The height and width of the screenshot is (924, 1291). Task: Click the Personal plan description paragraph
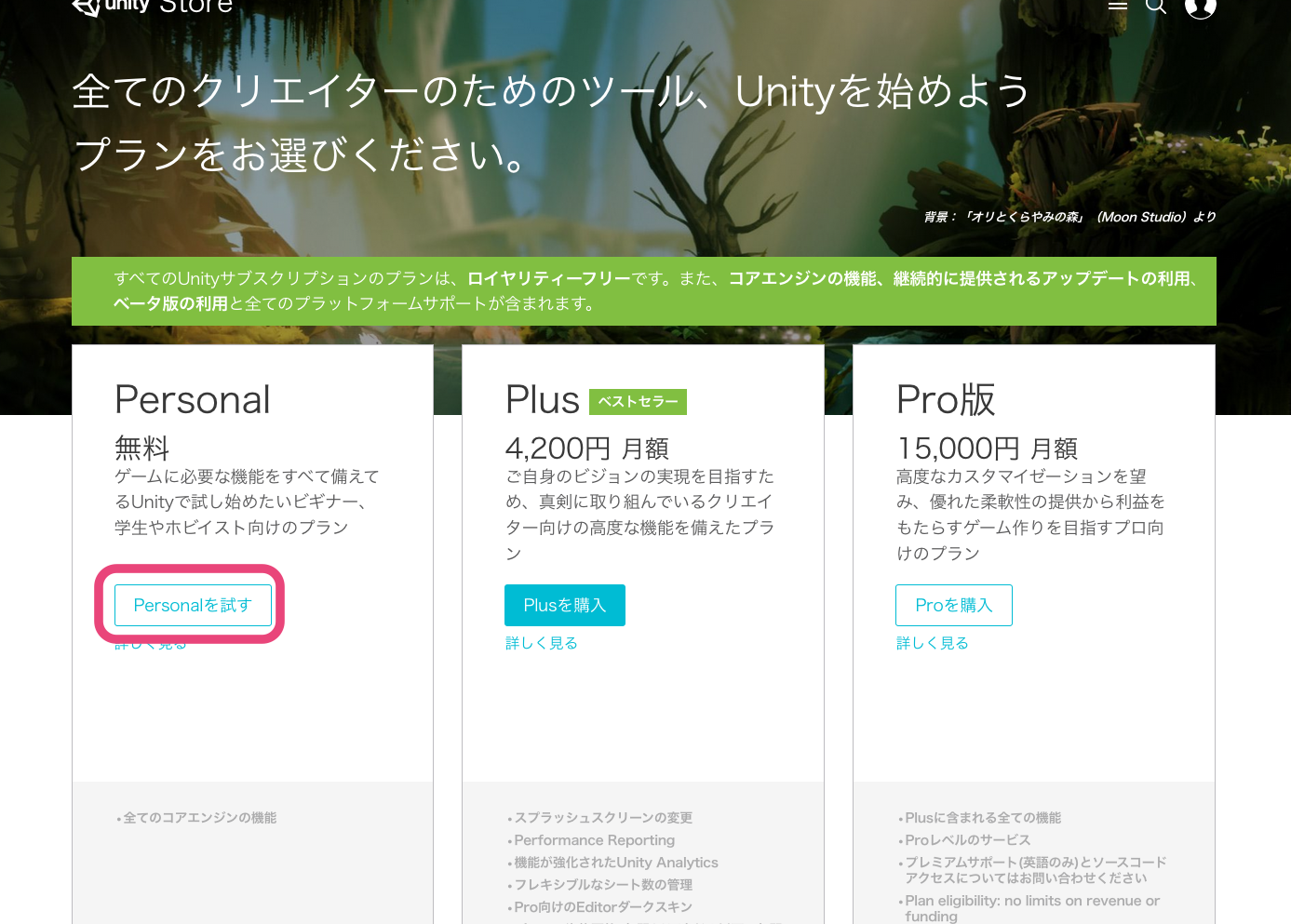[247, 502]
